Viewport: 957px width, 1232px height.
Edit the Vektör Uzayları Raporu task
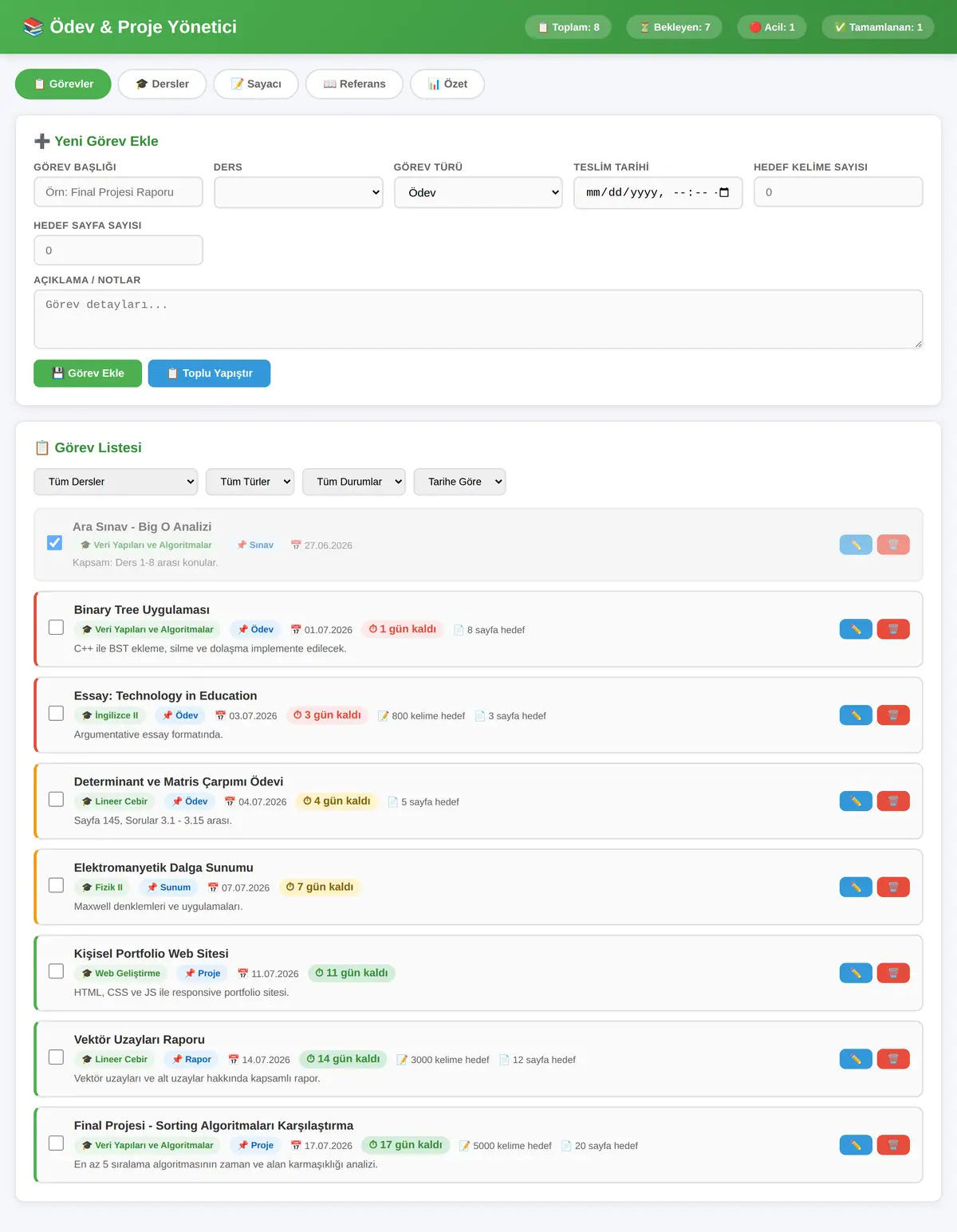pyautogui.click(x=856, y=1059)
